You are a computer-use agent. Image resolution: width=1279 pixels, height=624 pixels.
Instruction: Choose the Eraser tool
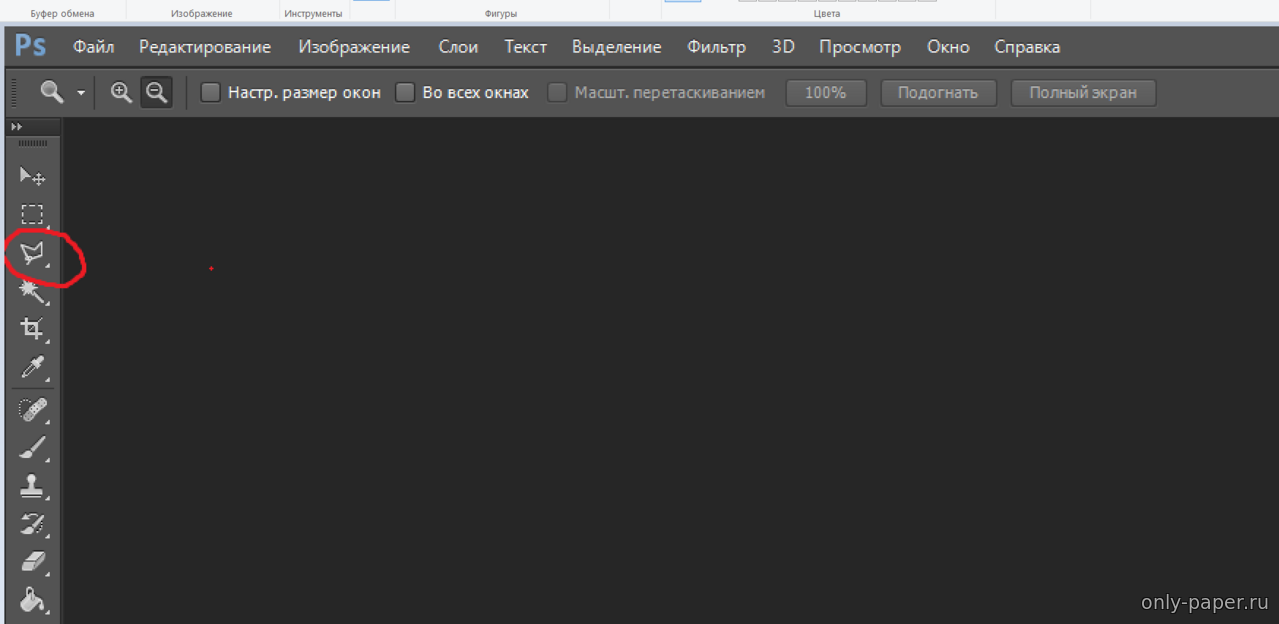[x=32, y=562]
